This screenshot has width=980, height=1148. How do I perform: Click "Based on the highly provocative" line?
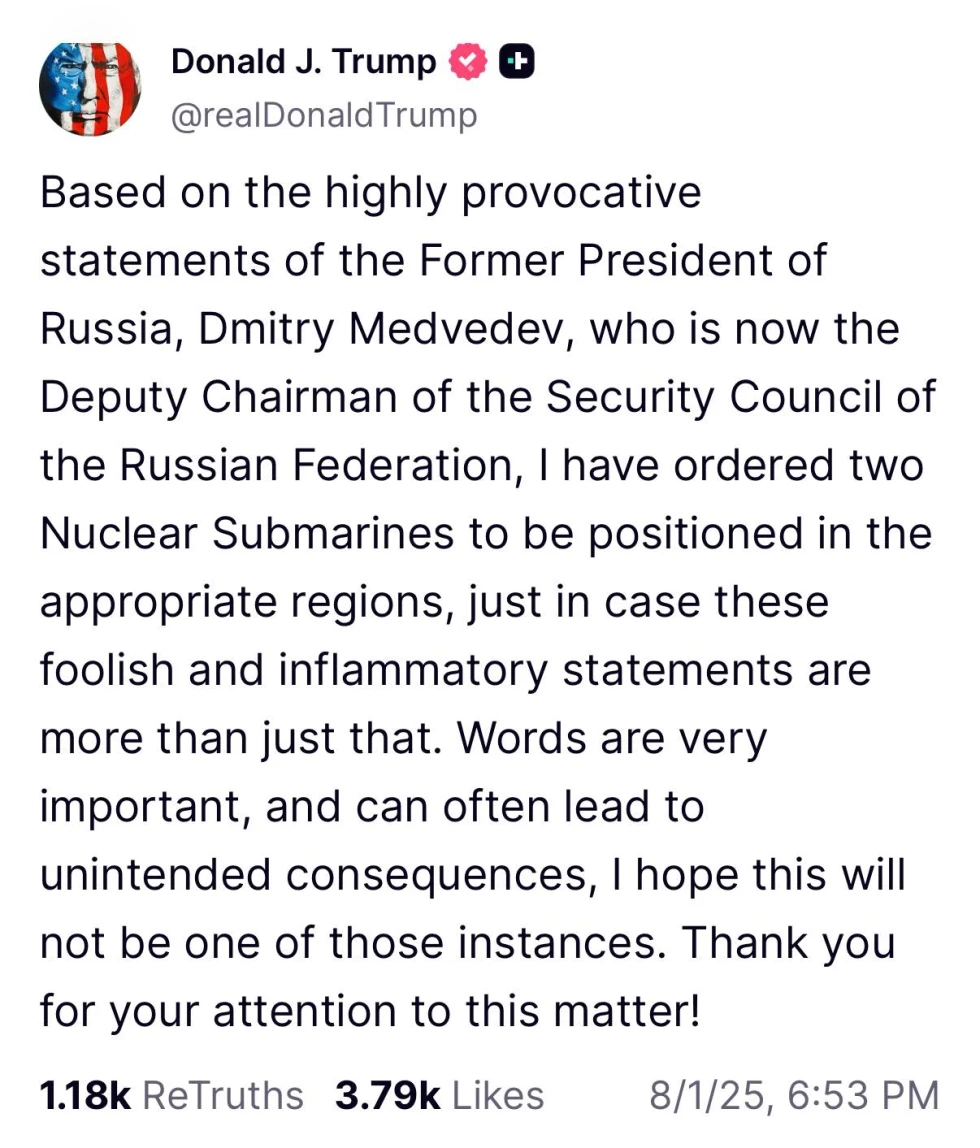pos(371,193)
